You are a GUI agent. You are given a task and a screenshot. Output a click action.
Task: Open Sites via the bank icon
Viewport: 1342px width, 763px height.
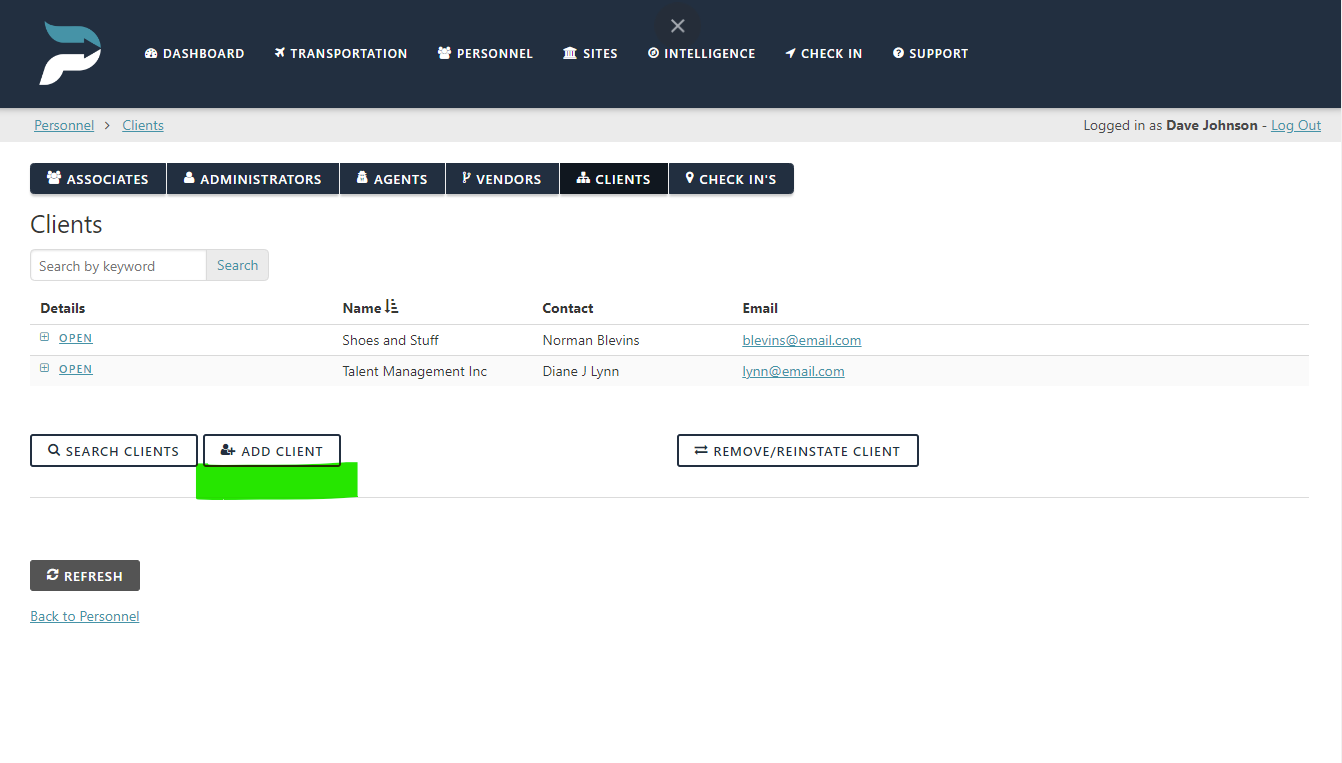pos(568,53)
